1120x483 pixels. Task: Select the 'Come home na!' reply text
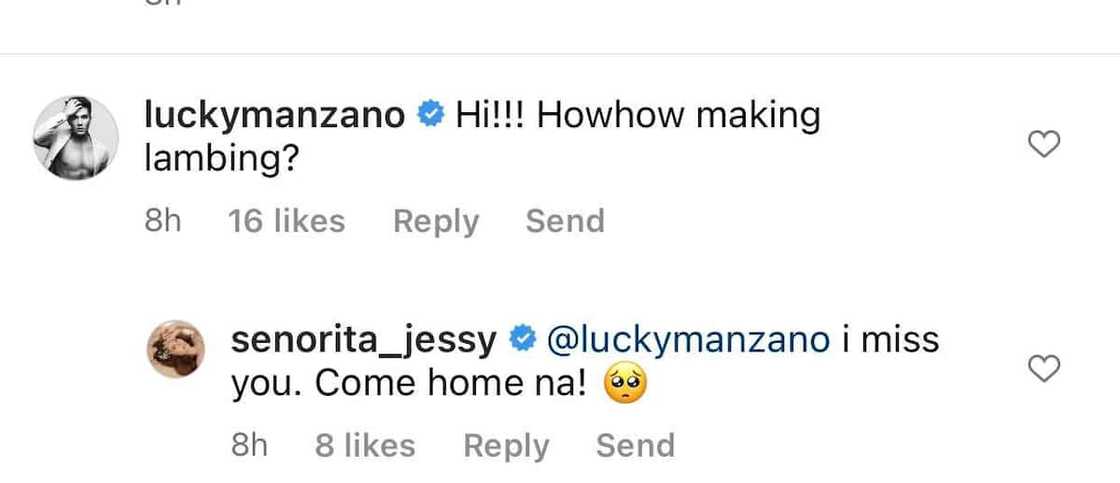pos(451,385)
